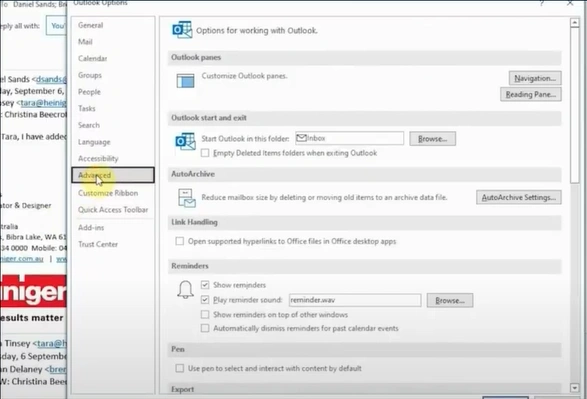Go to People options
Viewport: 587px width, 399px height.
113,92
